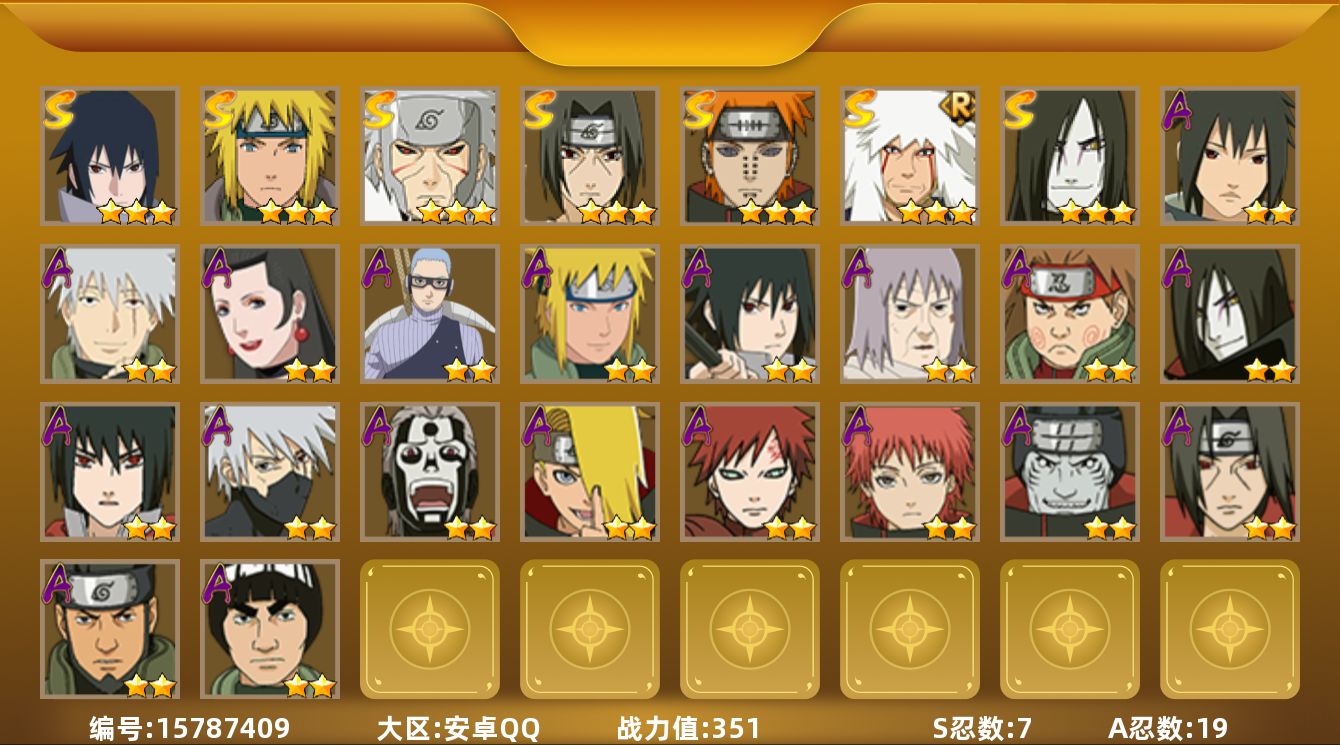1340x745 pixels.
Task: Click the account number 编号:15787409 text
Action: tap(190, 728)
